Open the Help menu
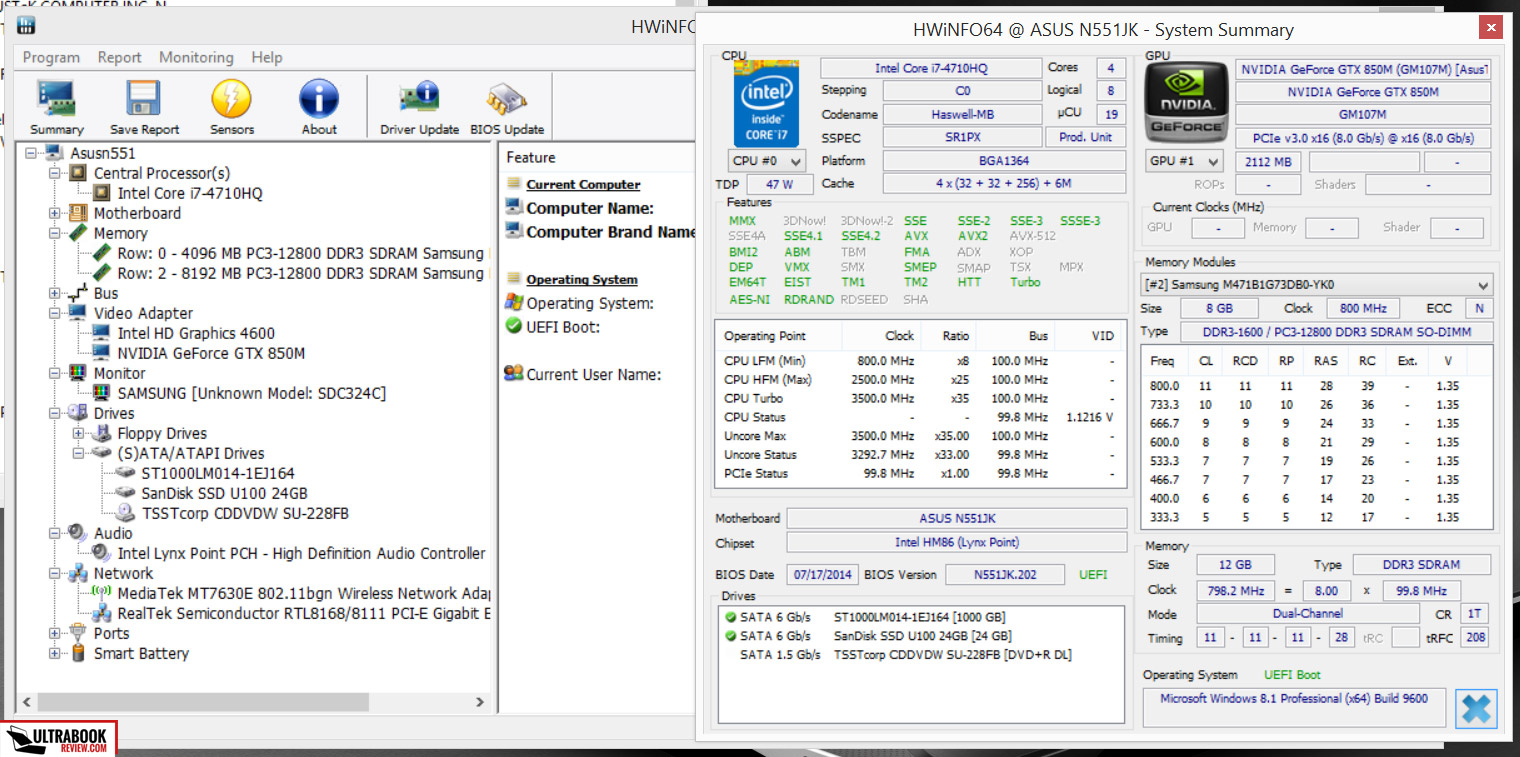Viewport: 1520px width, 757px height. click(267, 57)
